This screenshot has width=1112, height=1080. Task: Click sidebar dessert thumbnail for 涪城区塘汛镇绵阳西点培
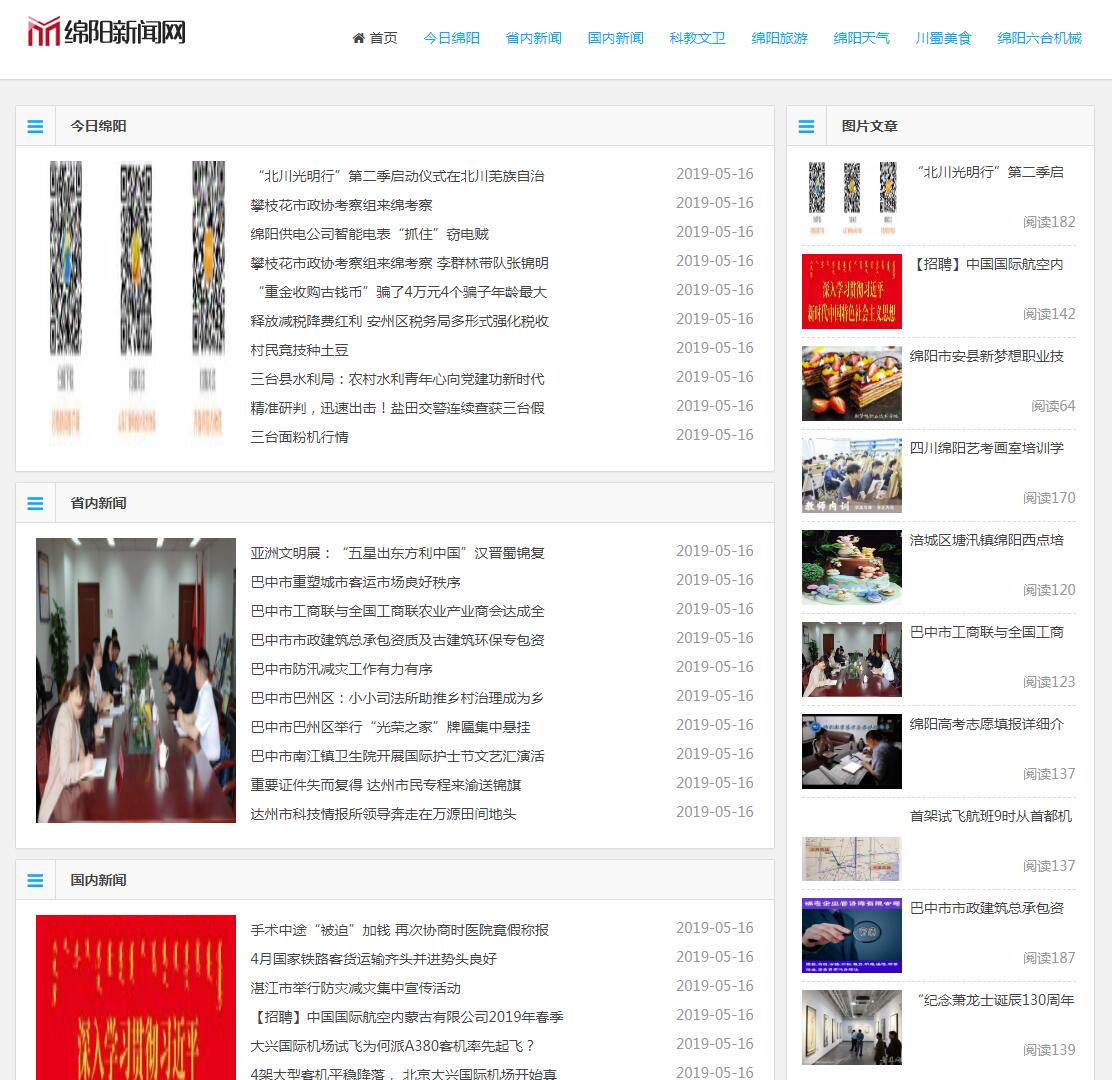pos(852,567)
